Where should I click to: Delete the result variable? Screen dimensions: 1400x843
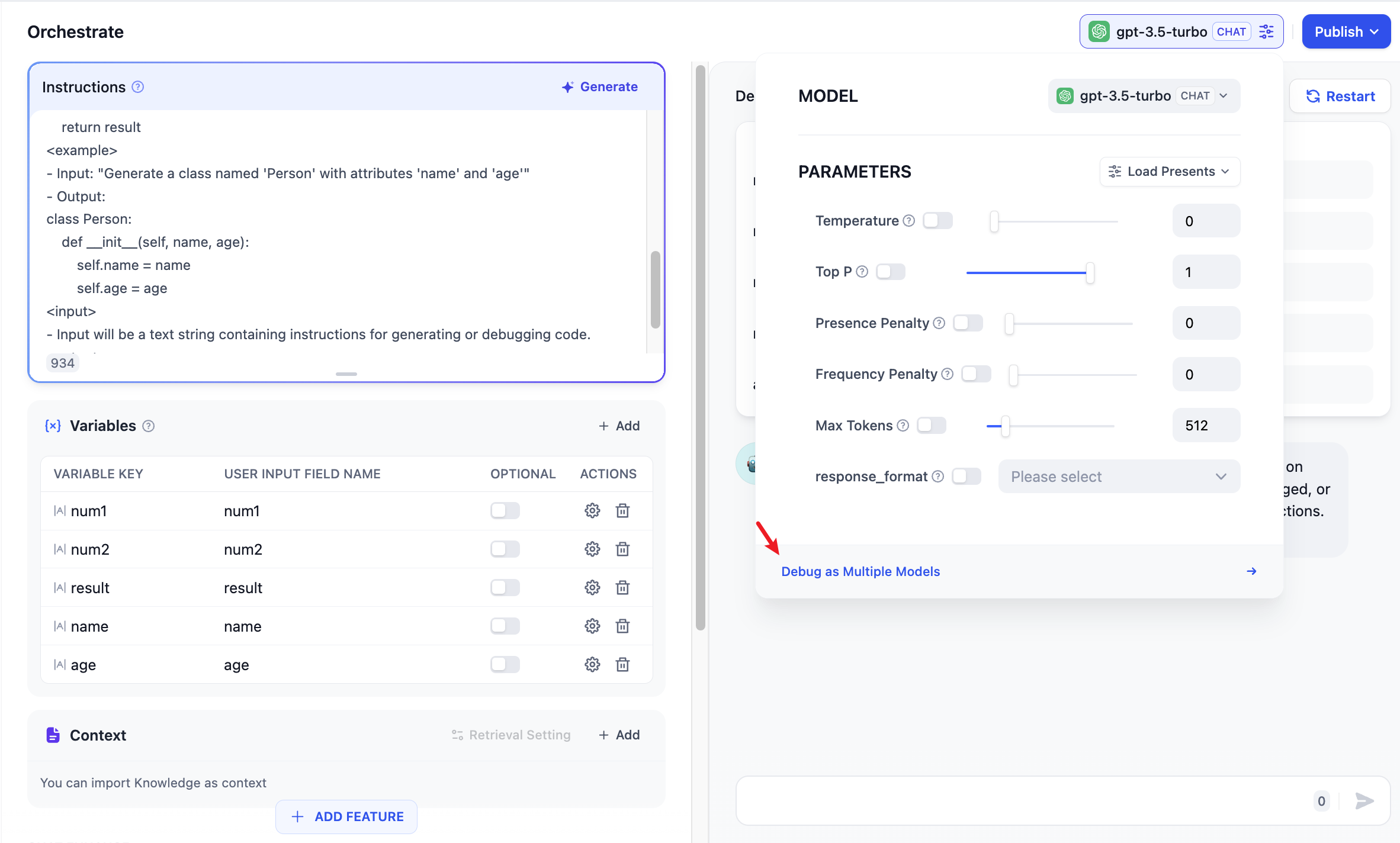click(622, 588)
